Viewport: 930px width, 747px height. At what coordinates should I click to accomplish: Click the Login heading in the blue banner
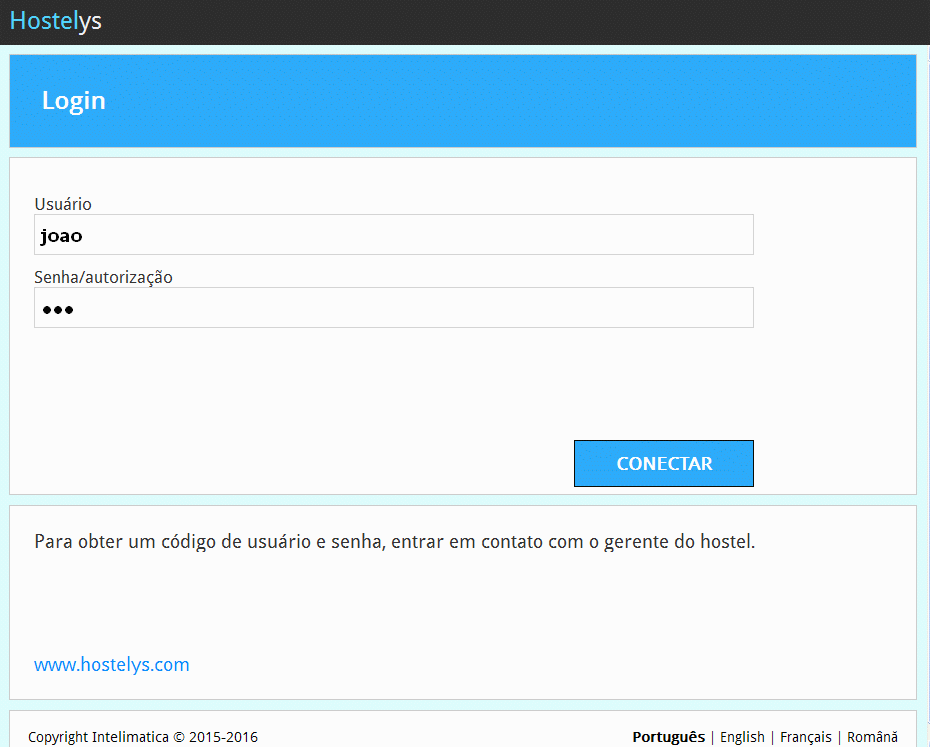[x=73, y=101]
